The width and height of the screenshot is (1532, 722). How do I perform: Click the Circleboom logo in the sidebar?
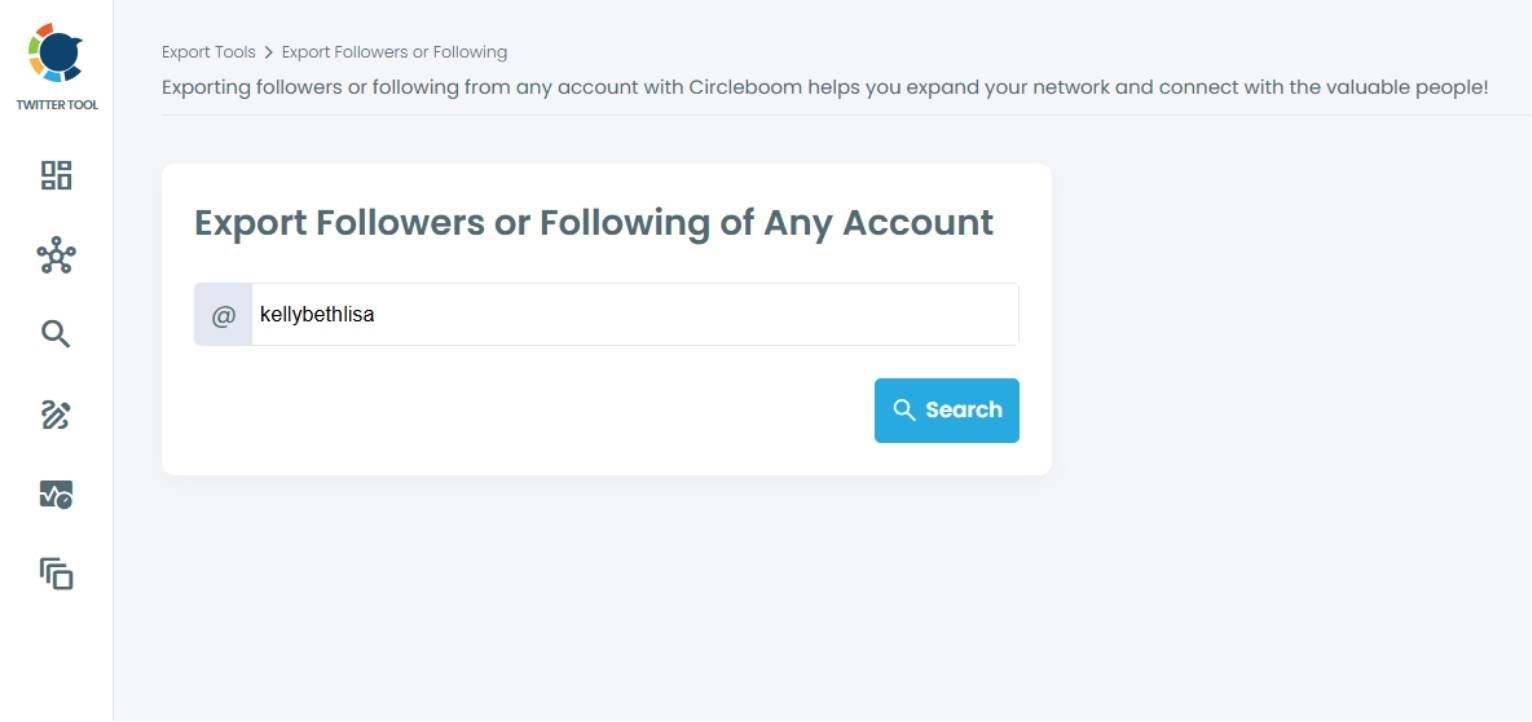tap(56, 55)
